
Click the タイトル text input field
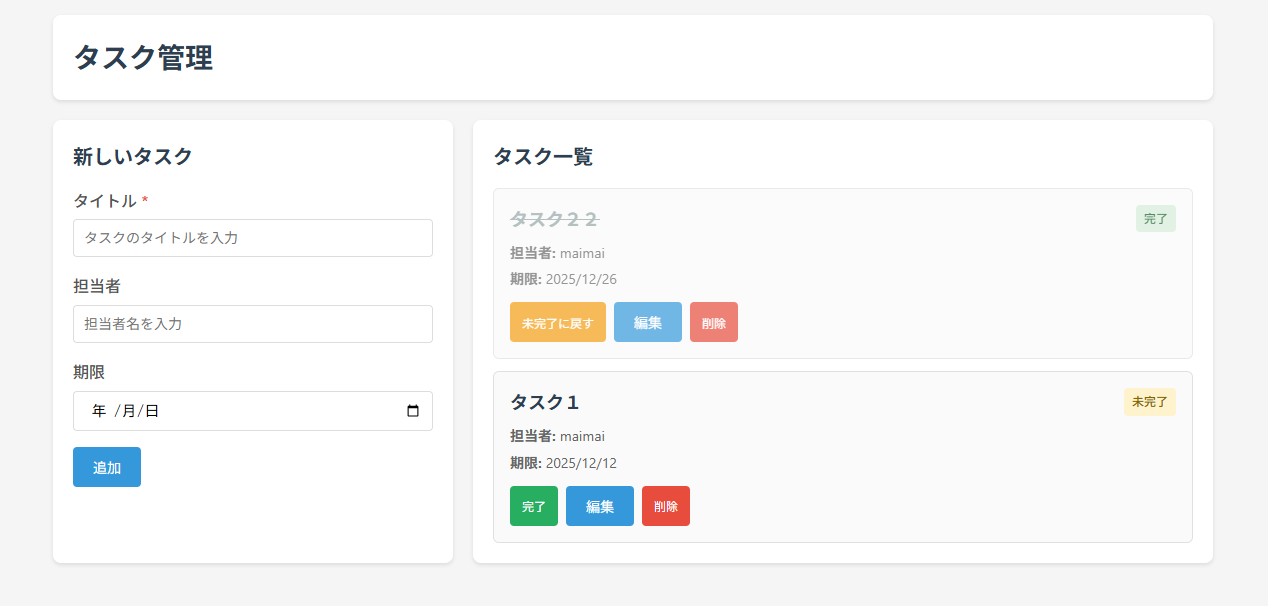click(252, 238)
